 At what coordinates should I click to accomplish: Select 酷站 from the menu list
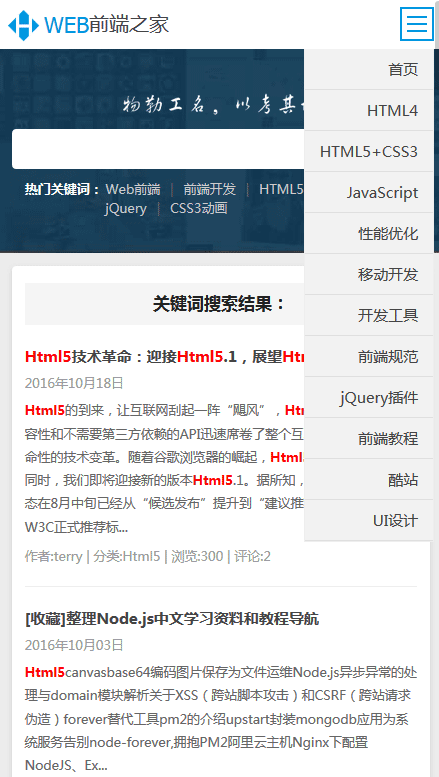point(369,480)
